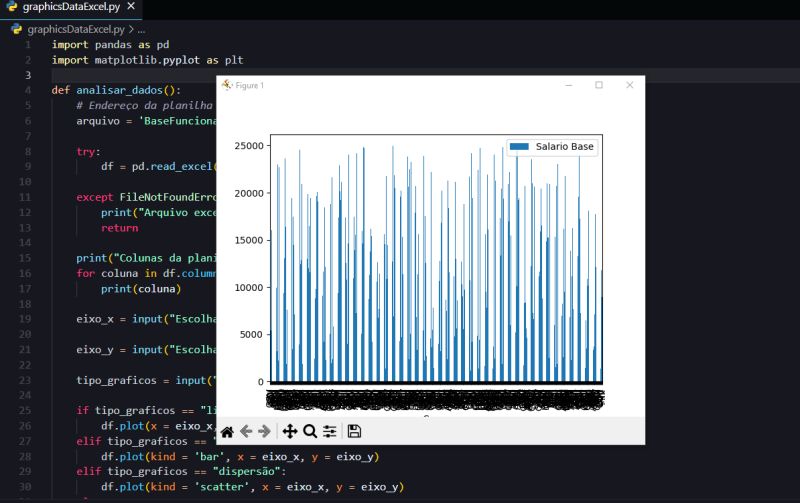Click the Figure 1 title bar text
Screen dimensions: 800x503
pyautogui.click(x=249, y=85)
